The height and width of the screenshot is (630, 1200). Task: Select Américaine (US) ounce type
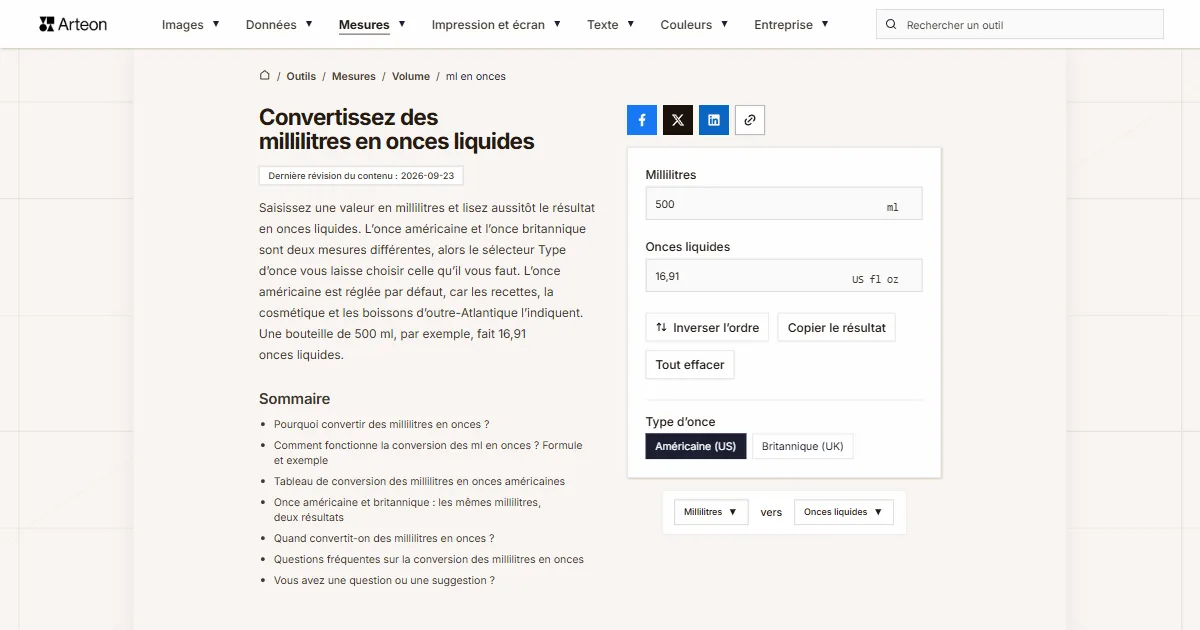click(x=696, y=446)
